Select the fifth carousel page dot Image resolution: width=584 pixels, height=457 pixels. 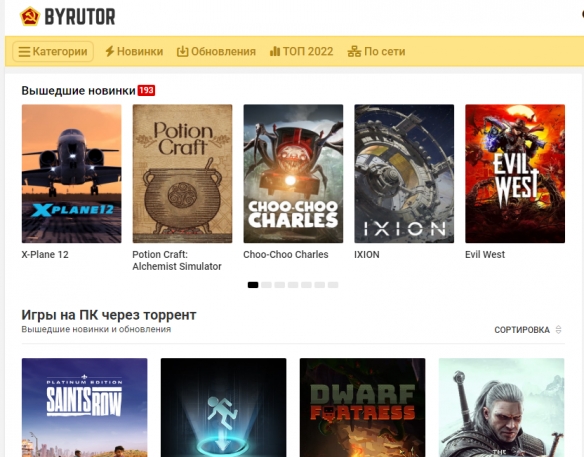pos(306,285)
